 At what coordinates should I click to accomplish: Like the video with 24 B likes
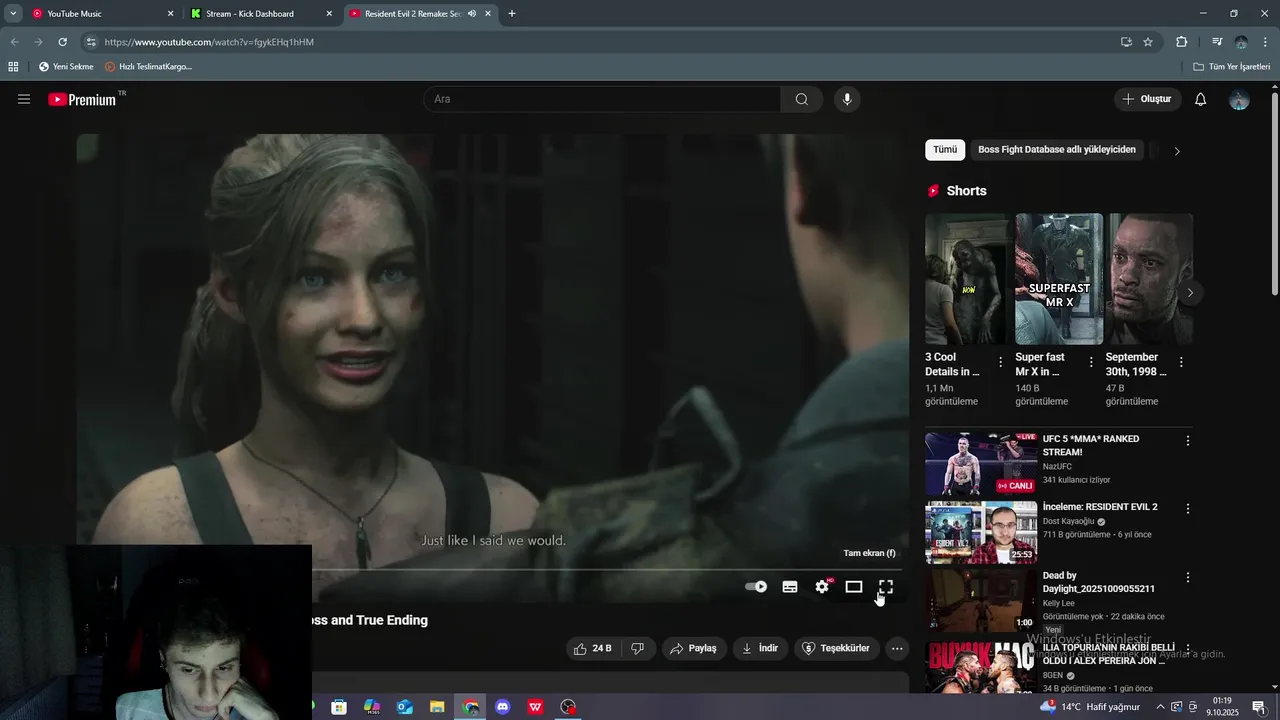(592, 648)
